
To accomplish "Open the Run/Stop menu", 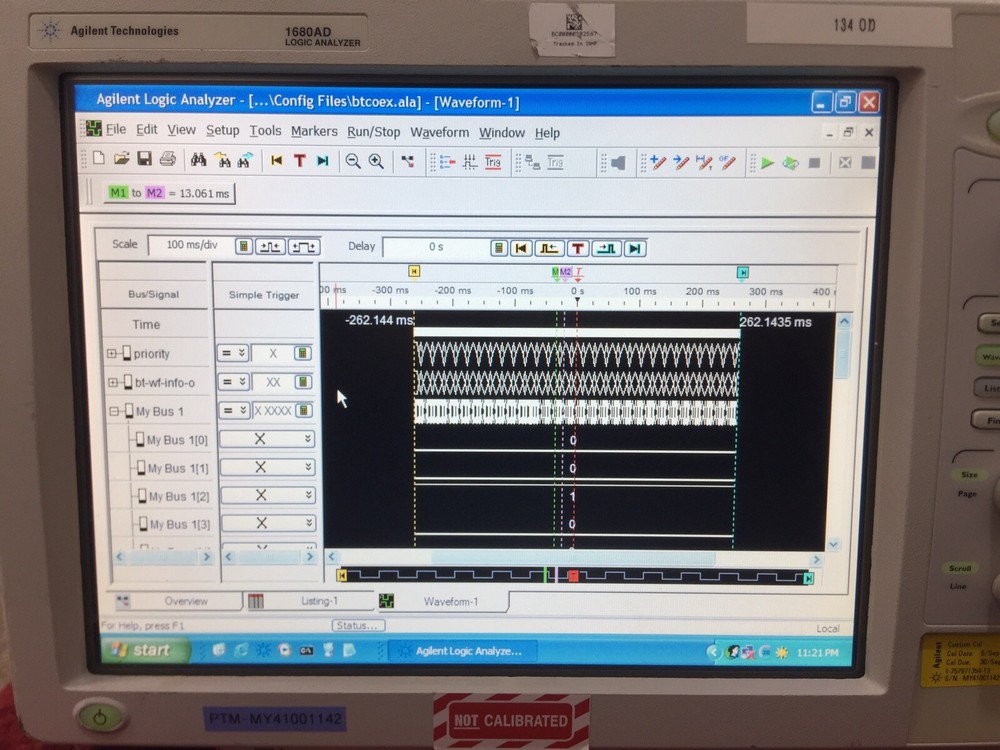I will click(374, 132).
